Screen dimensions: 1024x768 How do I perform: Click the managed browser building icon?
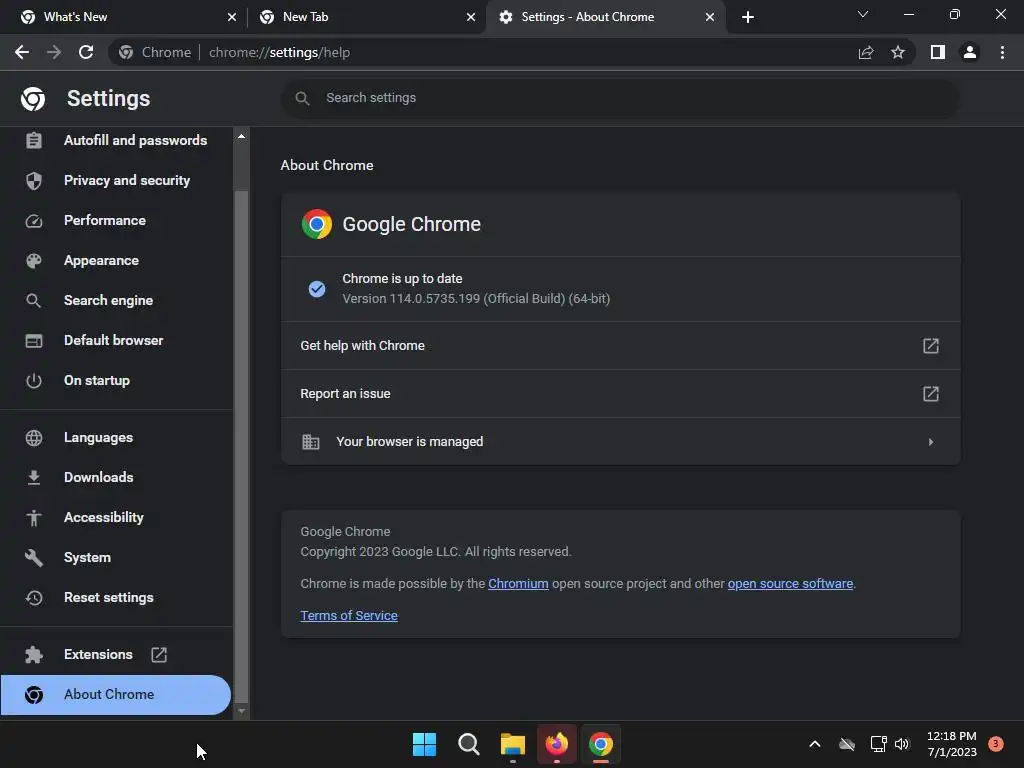(x=311, y=442)
